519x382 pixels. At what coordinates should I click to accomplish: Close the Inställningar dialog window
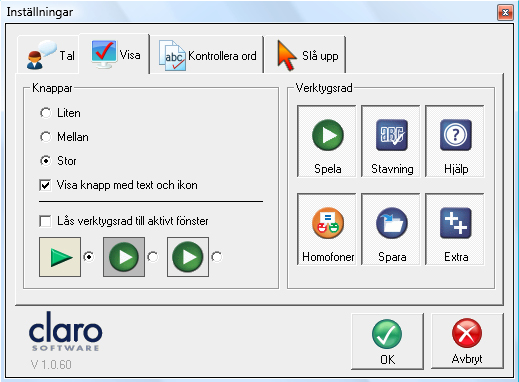pos(505,13)
